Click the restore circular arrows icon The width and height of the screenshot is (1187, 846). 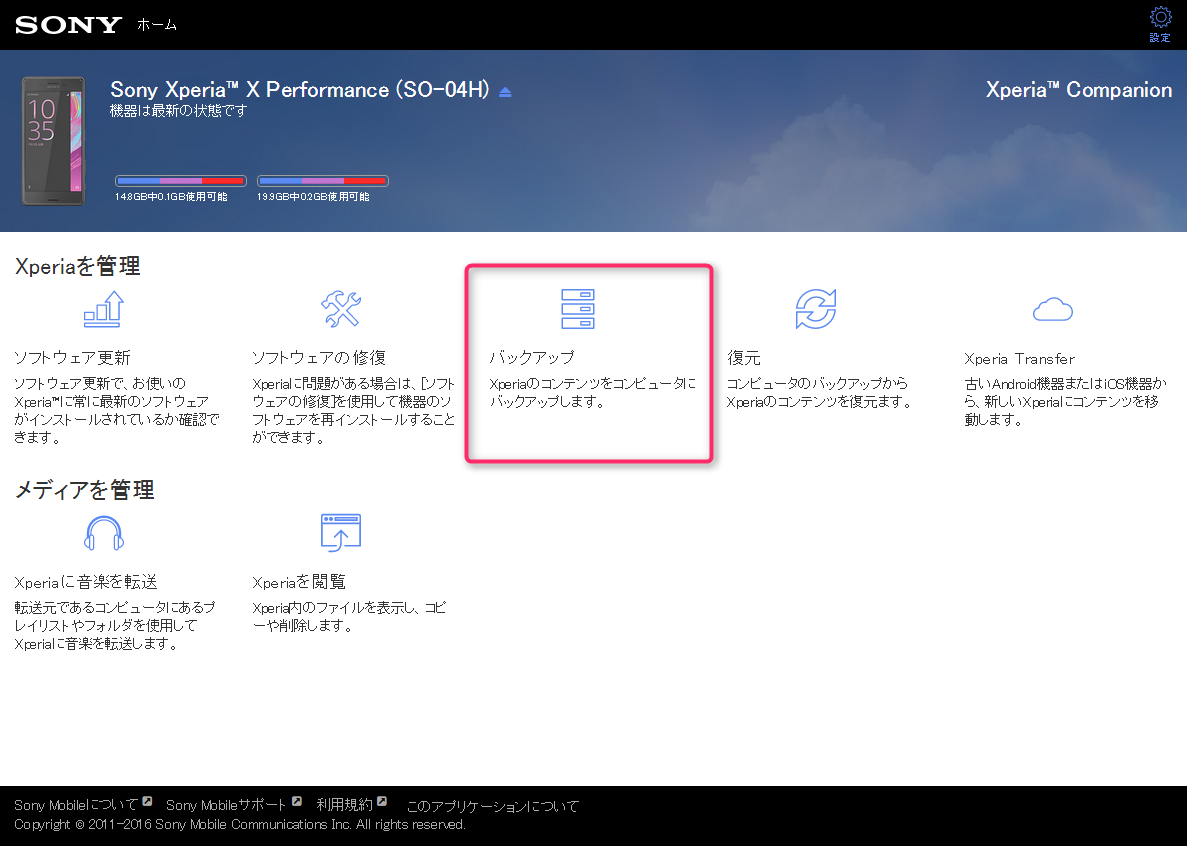[815, 309]
